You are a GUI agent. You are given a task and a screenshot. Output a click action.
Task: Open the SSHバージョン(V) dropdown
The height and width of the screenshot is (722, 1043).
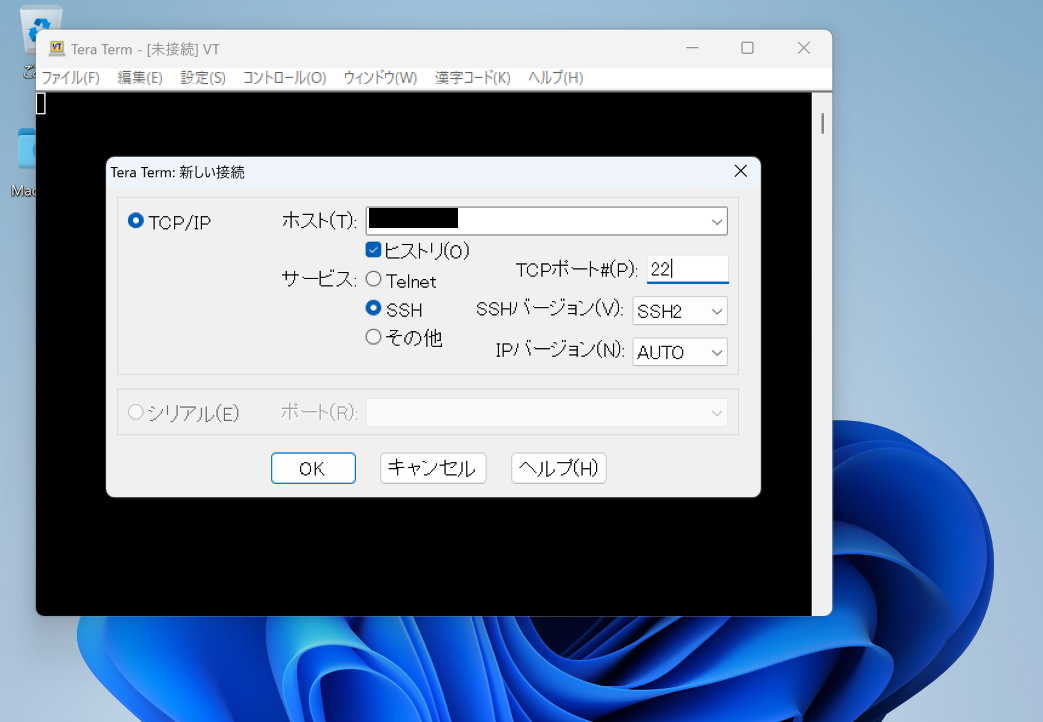pos(680,311)
